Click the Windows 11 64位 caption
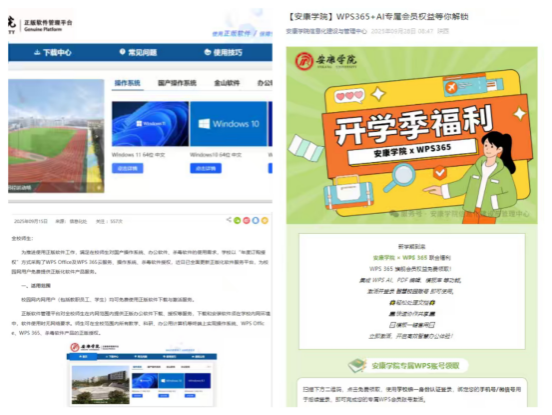 click(x=138, y=155)
